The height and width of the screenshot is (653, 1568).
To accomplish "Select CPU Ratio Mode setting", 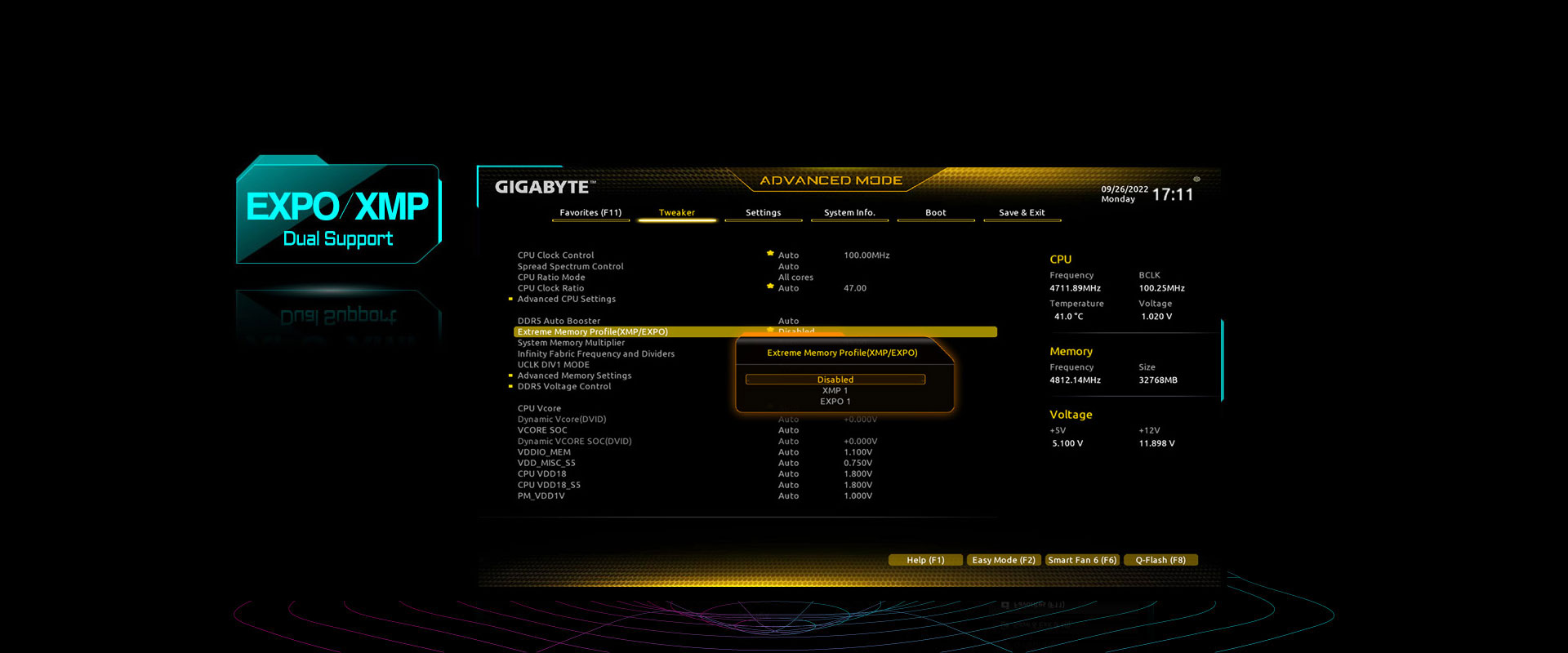I will (x=550, y=278).
